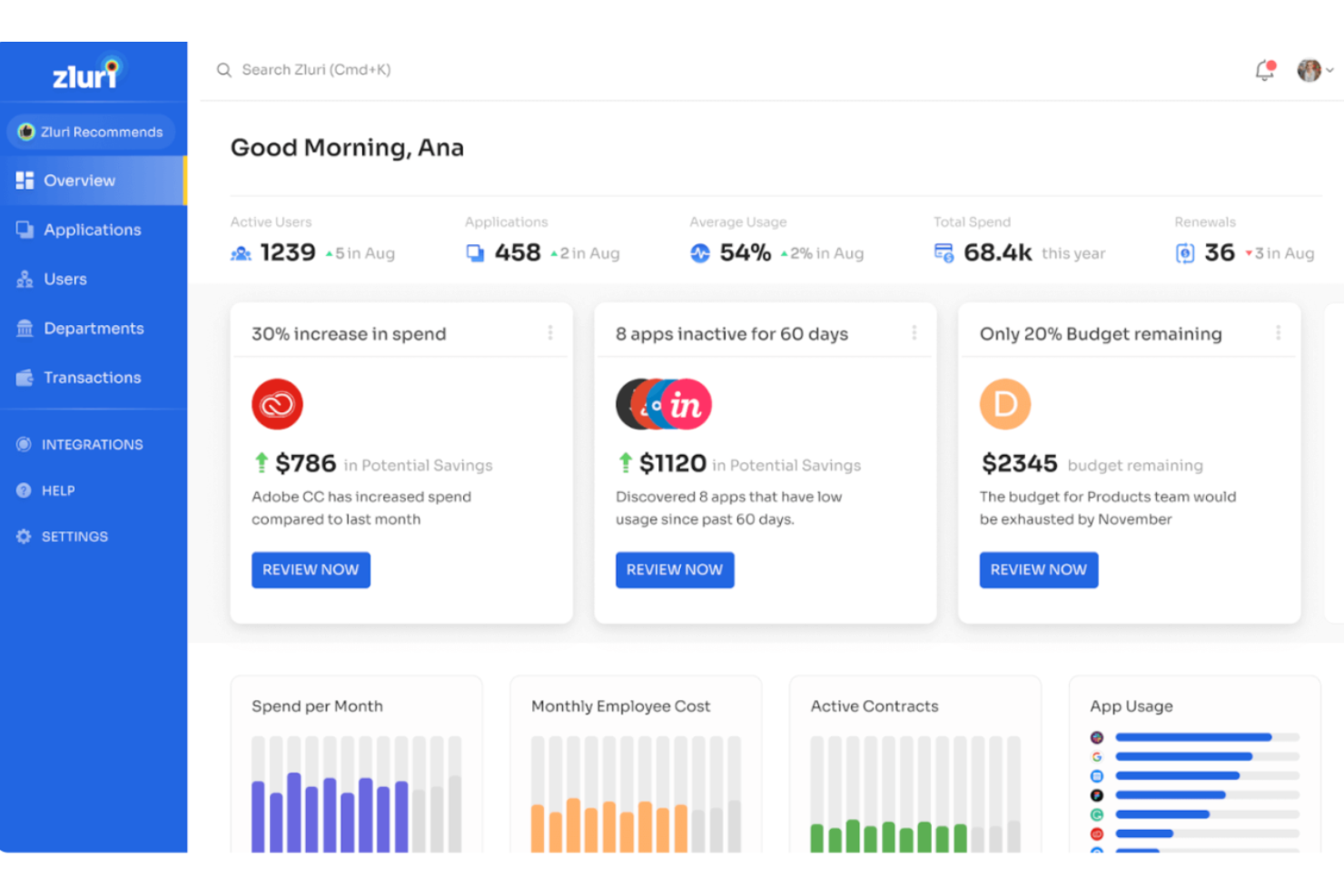The height and width of the screenshot is (896, 1344).
Task: Click REVIEW NOW on the budget remaining card
Action: 1038,570
